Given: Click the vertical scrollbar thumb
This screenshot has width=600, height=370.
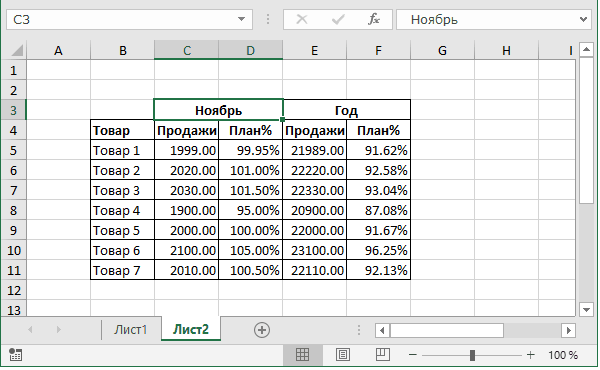Looking at the screenshot, I should click(586, 130).
